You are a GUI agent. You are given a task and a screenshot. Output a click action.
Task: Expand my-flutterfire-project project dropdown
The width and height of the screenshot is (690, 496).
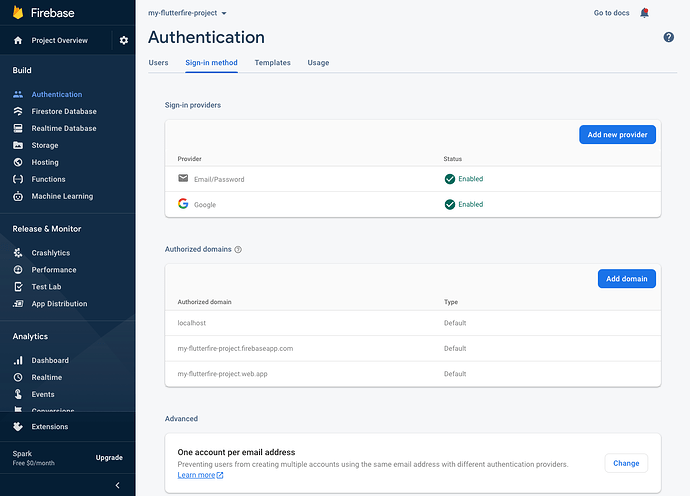187,13
